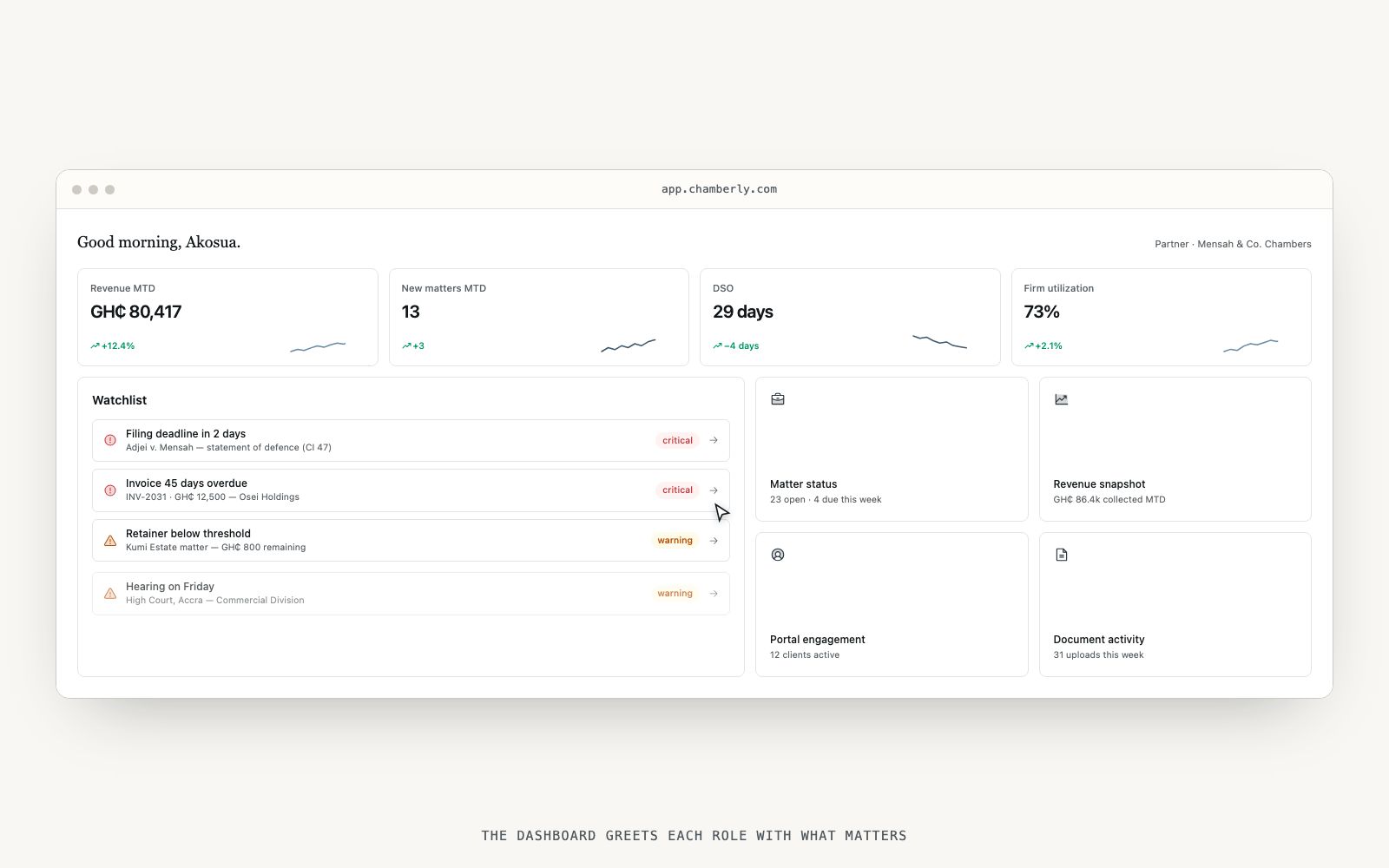Click 'INV-2031 · GH₵ 12,500 — Osei Holdings' text
The height and width of the screenshot is (868, 1389).
[213, 497]
